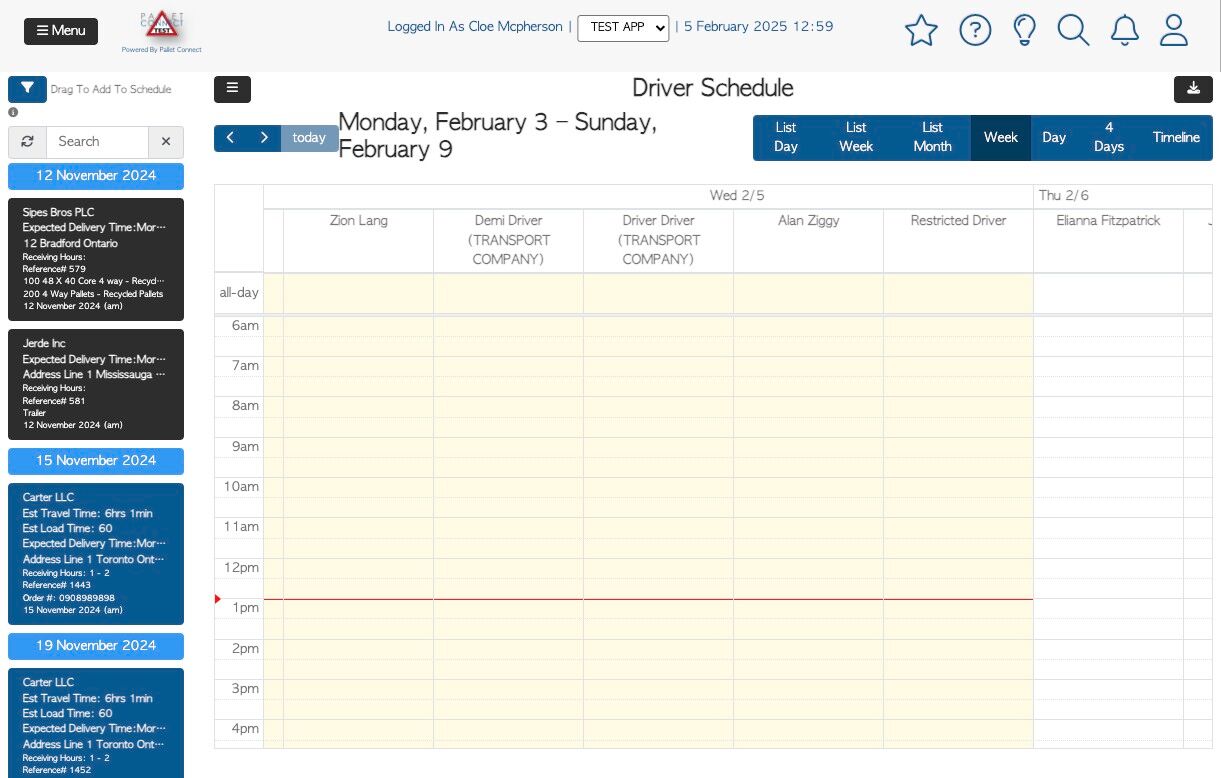
Task: Select Carter LLC card Reference# 1452
Action: [x=96, y=723]
